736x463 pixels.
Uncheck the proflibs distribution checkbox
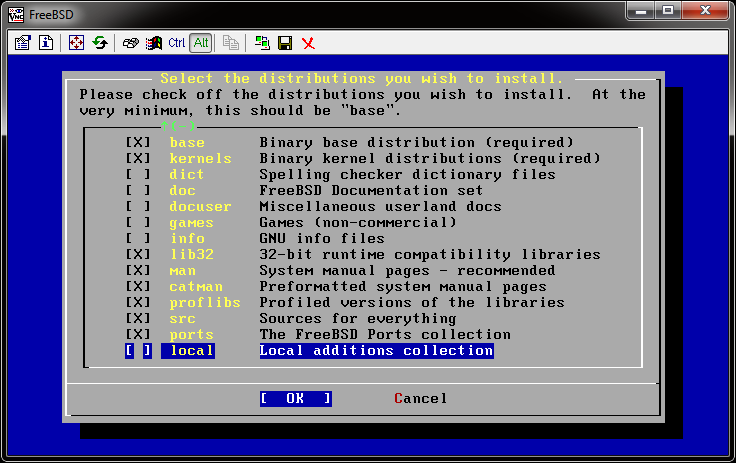click(x=138, y=302)
